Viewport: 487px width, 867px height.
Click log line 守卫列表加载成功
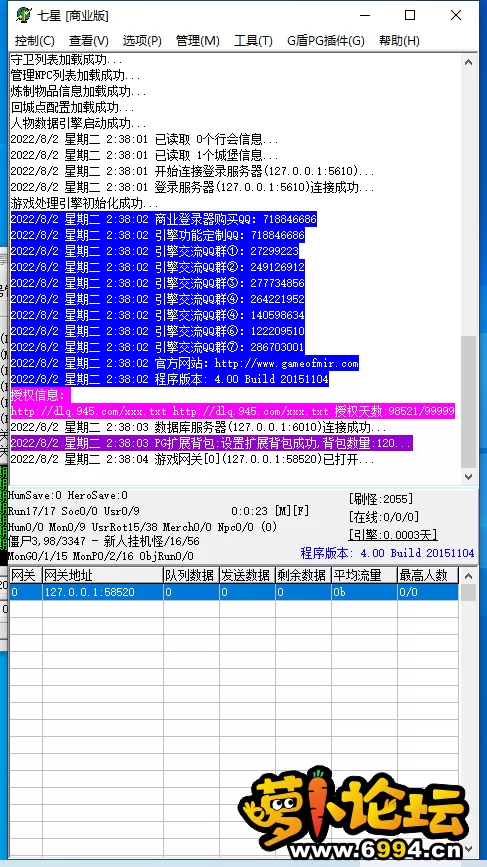pos(66,59)
